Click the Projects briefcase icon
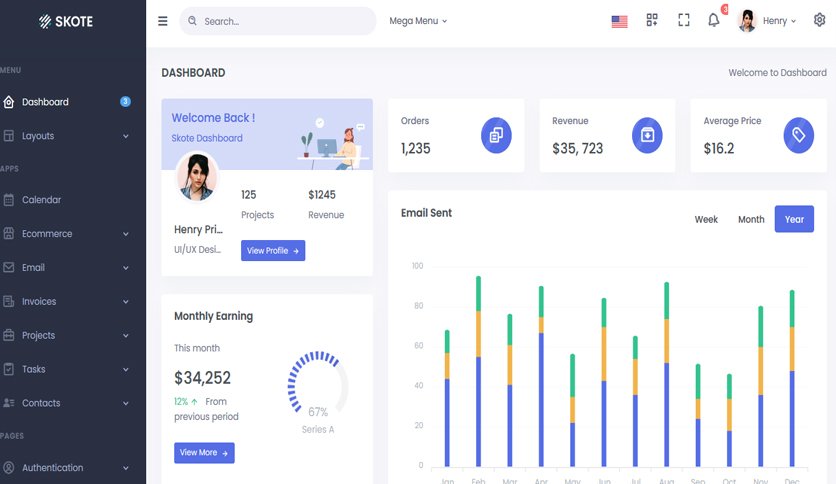The height and width of the screenshot is (484, 836). (x=9, y=335)
